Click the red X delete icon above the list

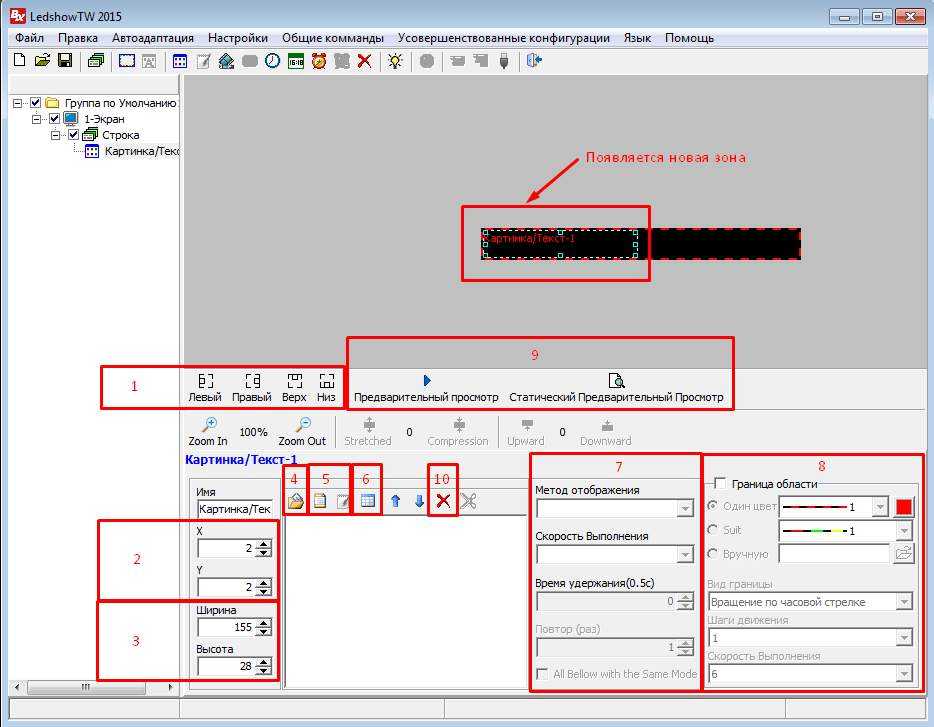[x=443, y=502]
